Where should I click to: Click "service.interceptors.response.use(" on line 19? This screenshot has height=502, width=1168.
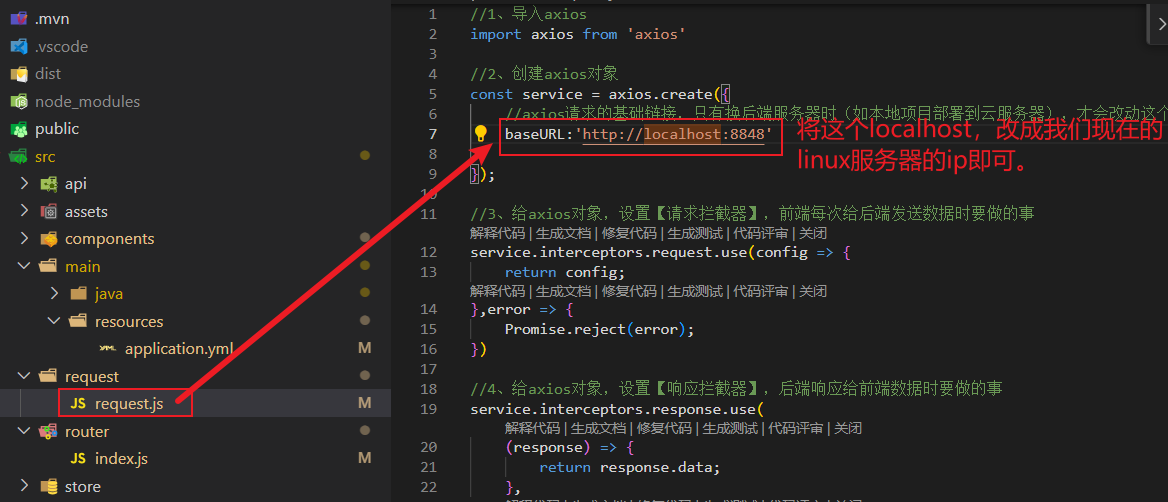pos(617,410)
